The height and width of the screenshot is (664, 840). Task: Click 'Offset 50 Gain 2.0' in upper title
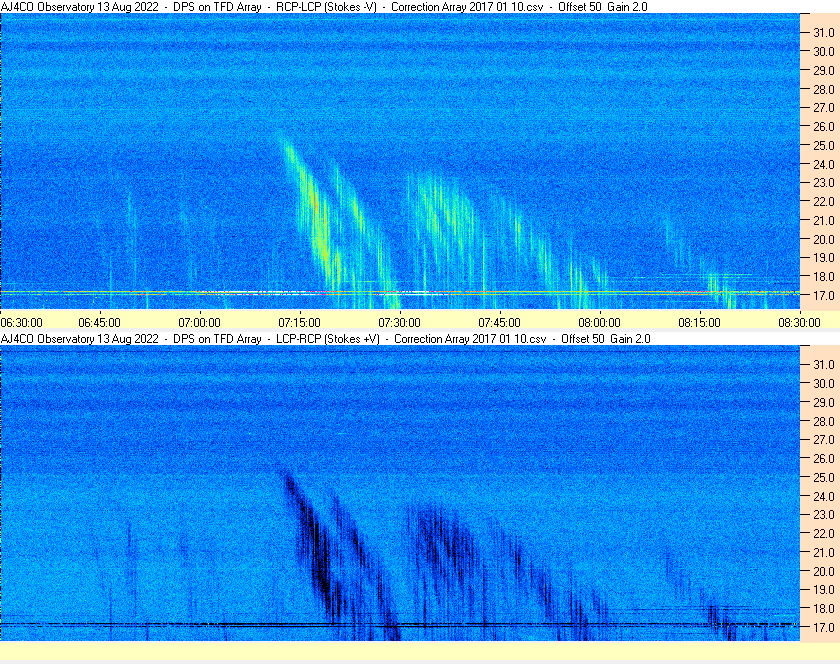[x=603, y=7]
